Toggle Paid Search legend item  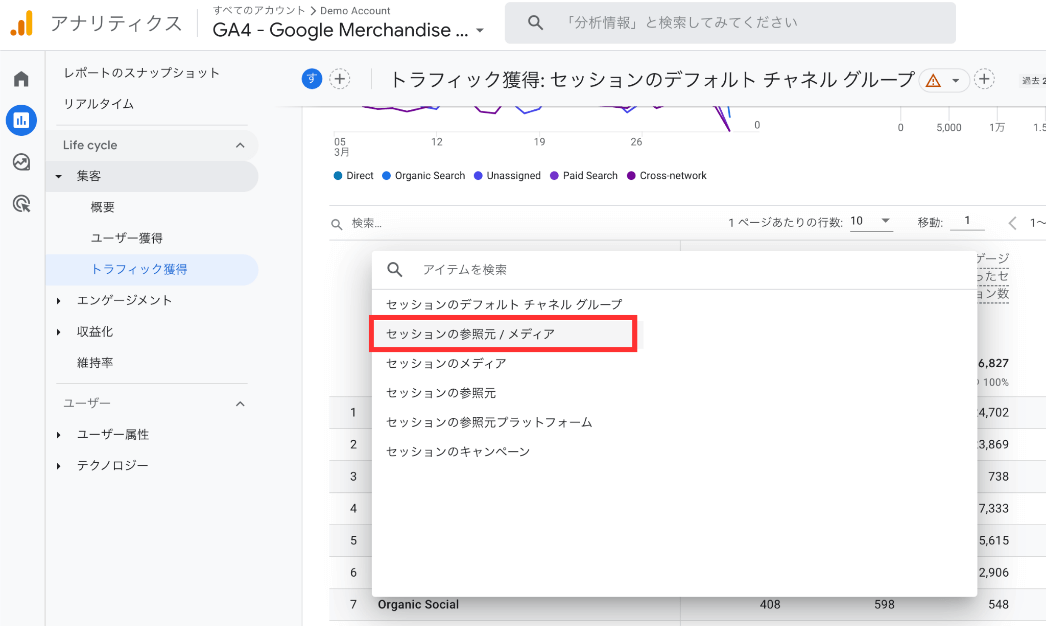pos(584,176)
